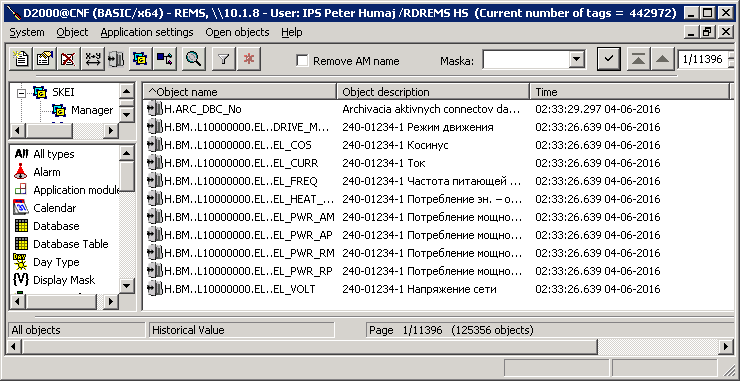The image size is (740, 381).
Task: Go to previous page arrow button
Action: point(663,59)
